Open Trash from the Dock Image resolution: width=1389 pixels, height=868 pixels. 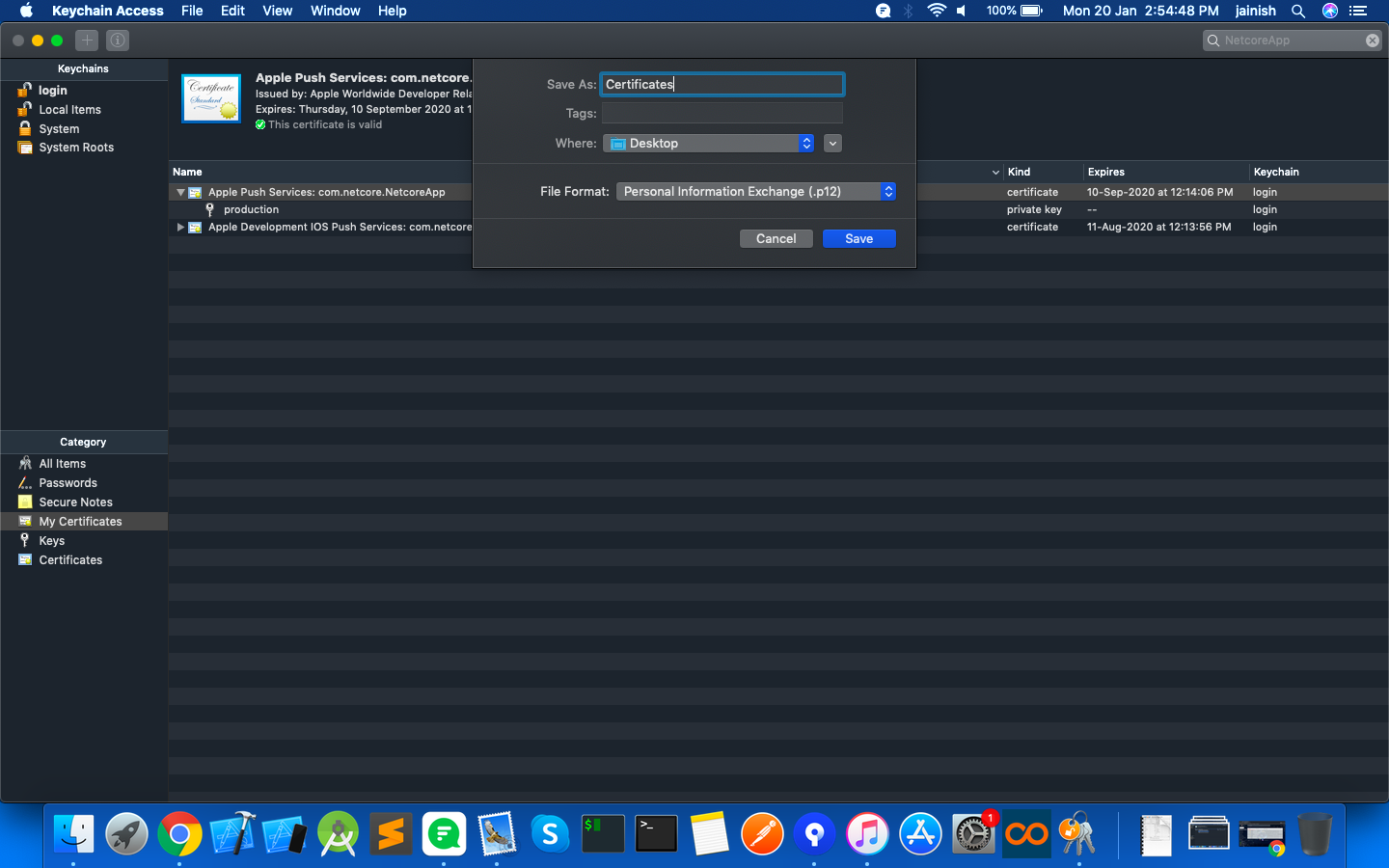click(1315, 833)
